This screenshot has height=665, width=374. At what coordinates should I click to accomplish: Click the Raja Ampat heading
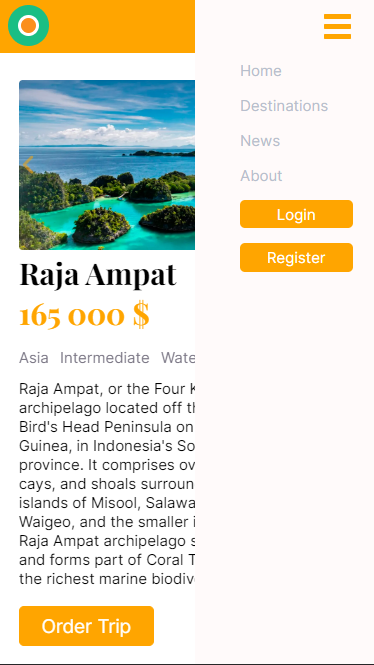[x=98, y=274]
